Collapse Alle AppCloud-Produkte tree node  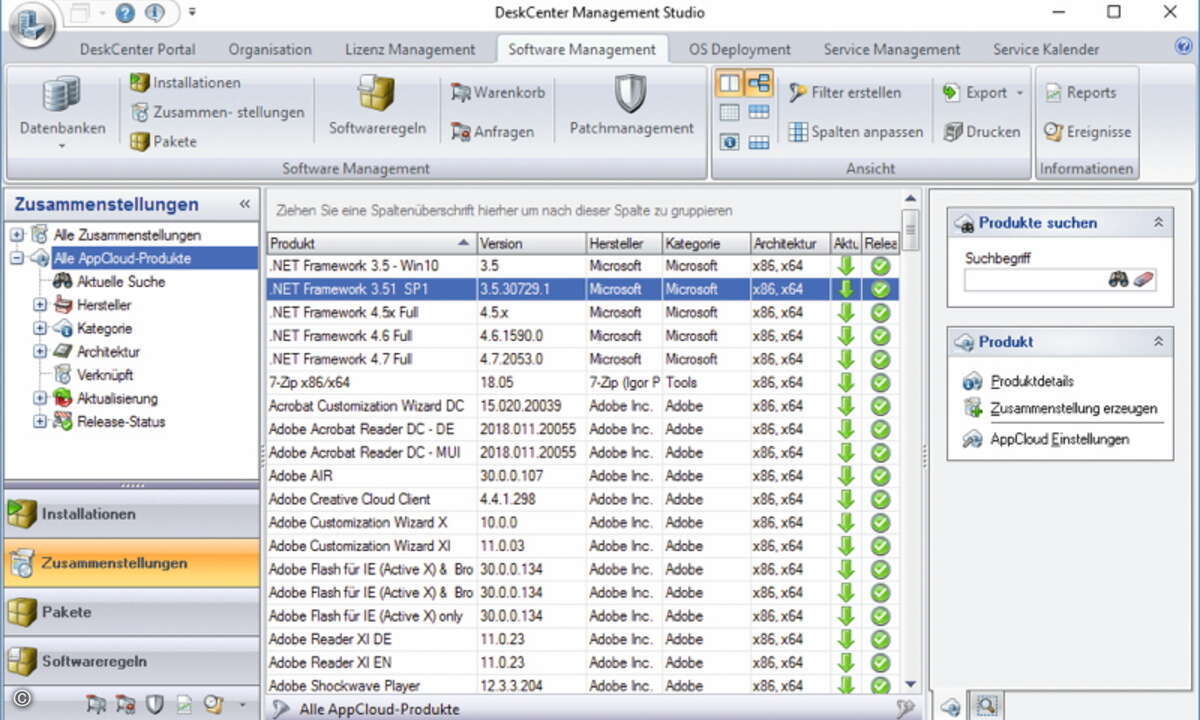click(x=17, y=258)
